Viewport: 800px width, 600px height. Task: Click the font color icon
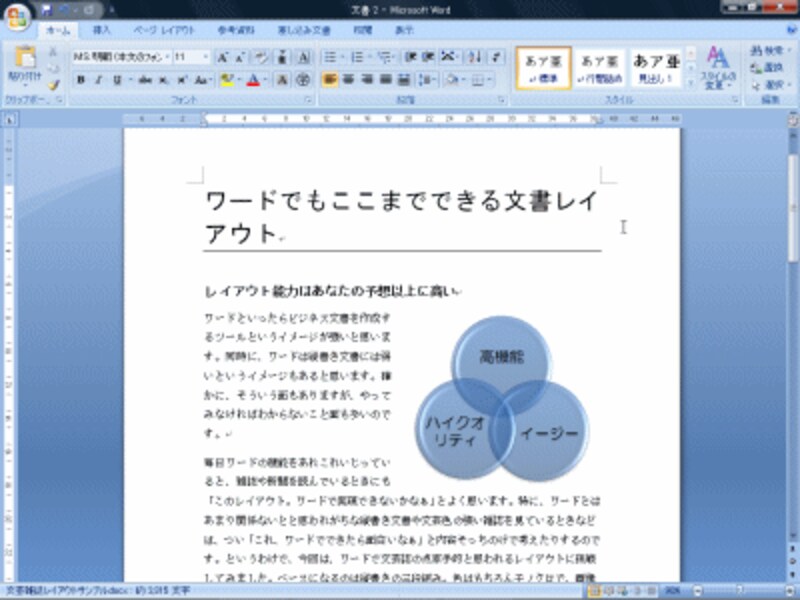click(x=252, y=77)
